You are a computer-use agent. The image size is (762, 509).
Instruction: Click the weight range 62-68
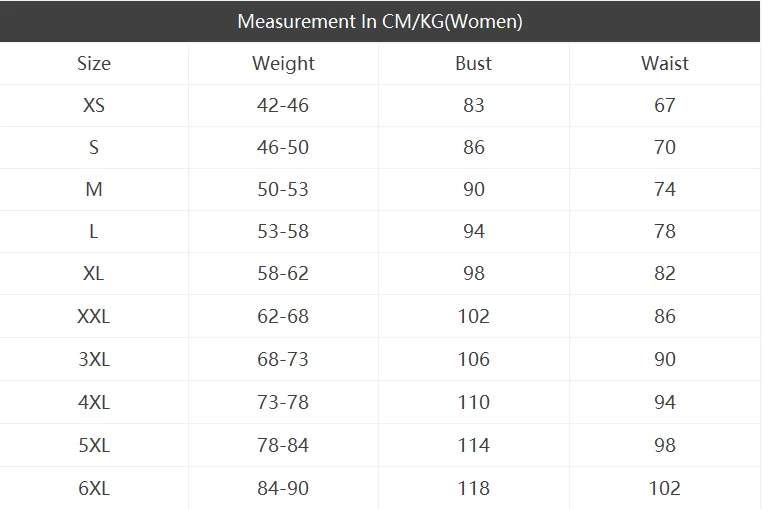(283, 316)
